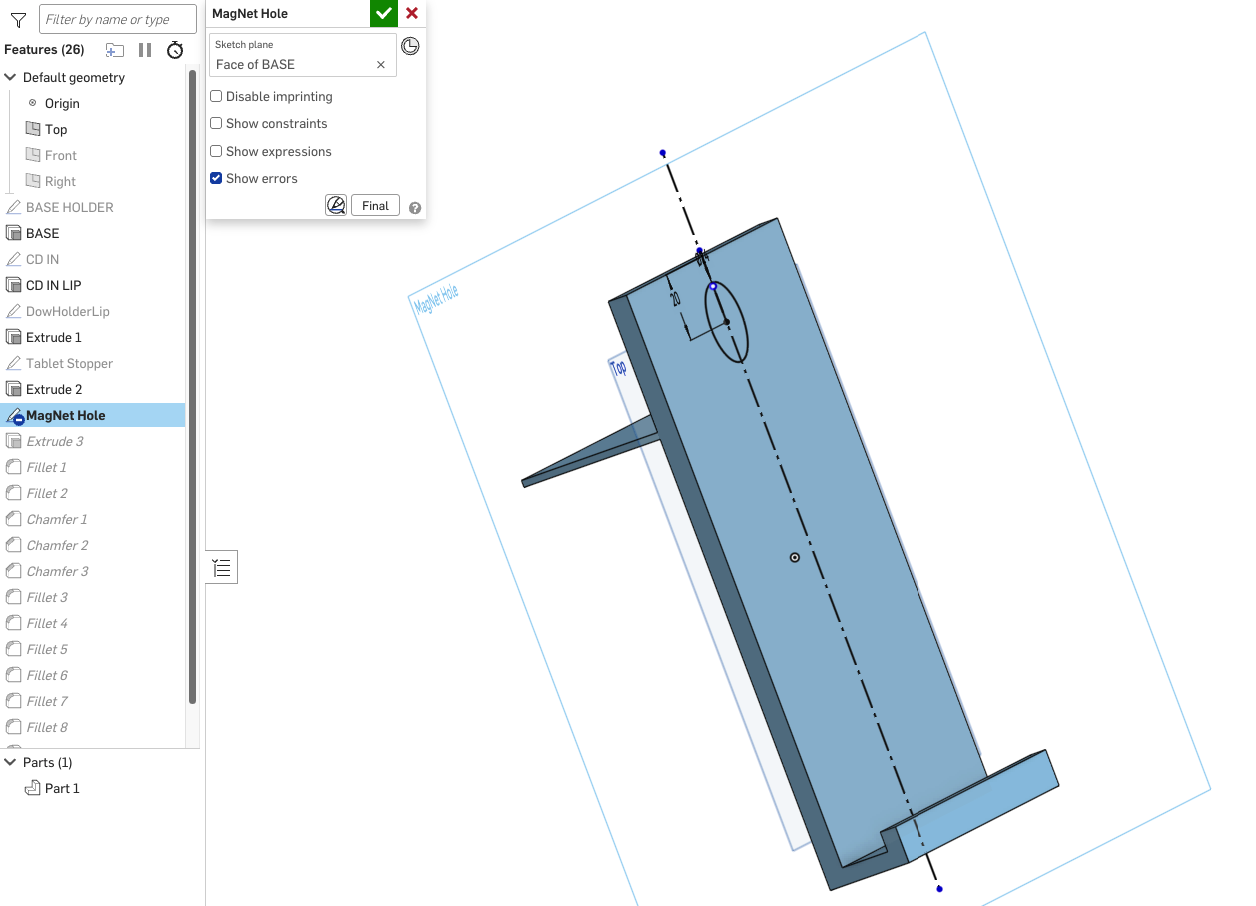Clear the Face of BASE selection

pos(380,65)
